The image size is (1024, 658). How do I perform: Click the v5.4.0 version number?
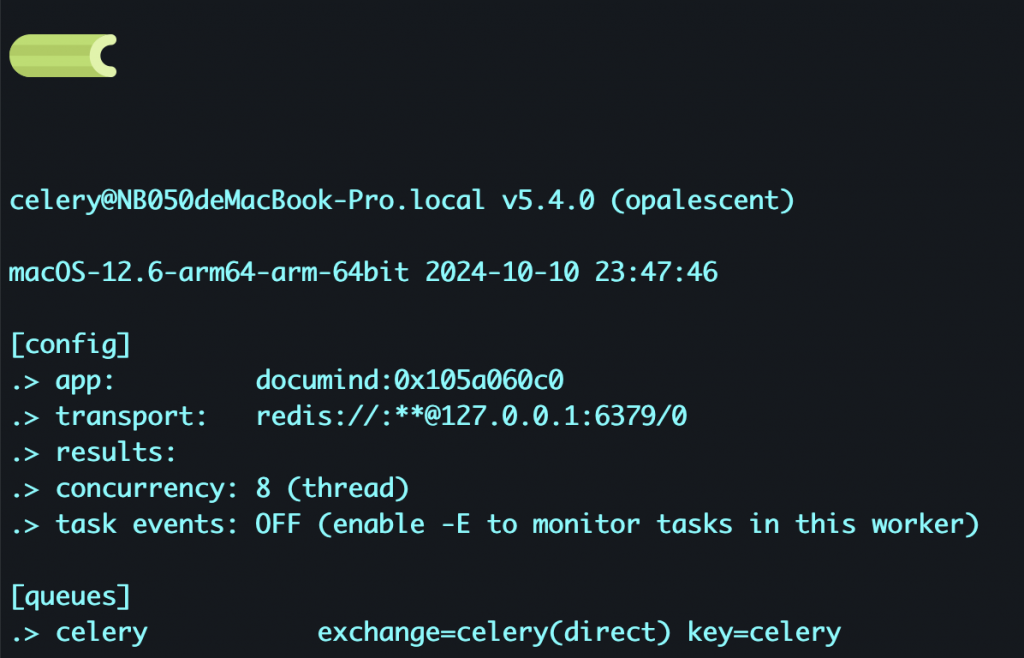[x=547, y=200]
